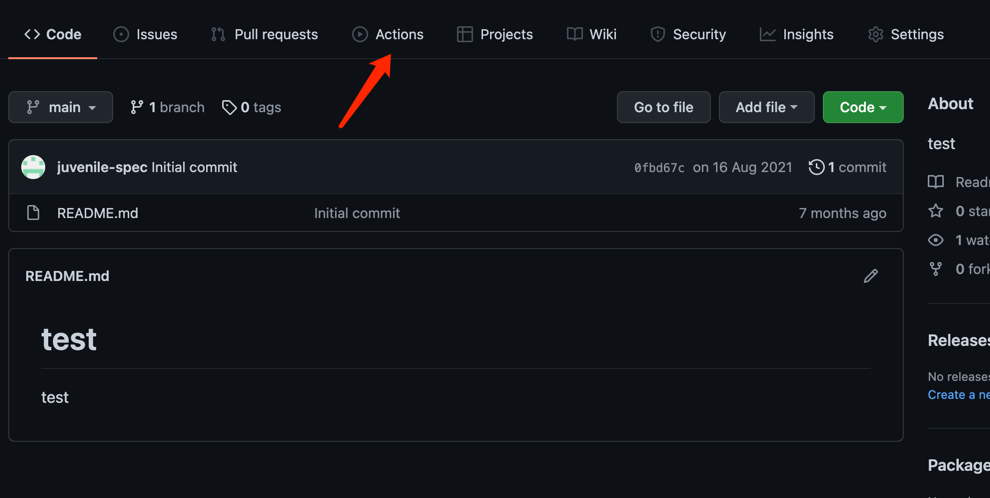Viewport: 990px width, 498px height.
Task: Go to the Settings tab
Action: [x=906, y=34]
